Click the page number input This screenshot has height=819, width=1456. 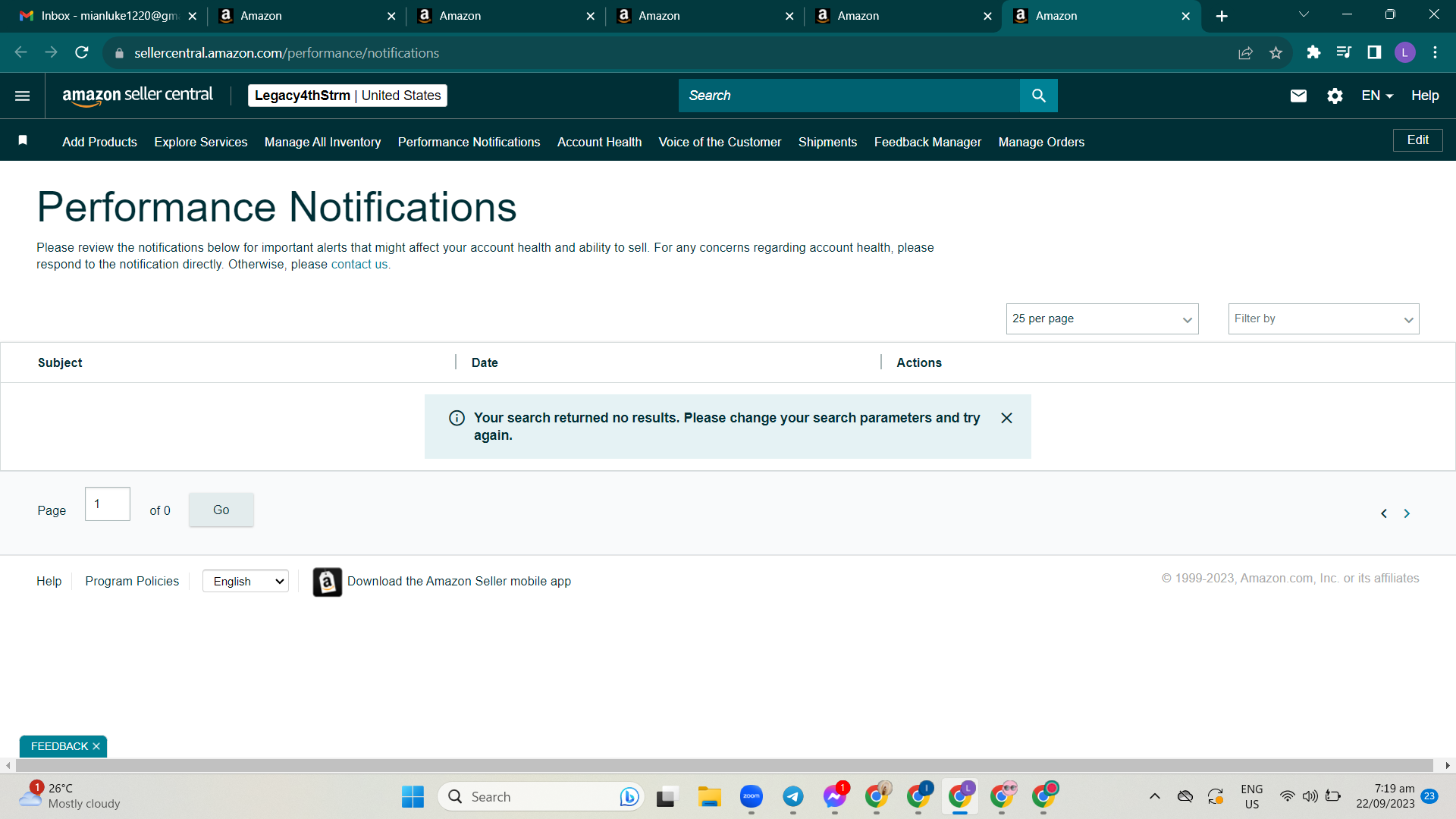[x=107, y=504]
